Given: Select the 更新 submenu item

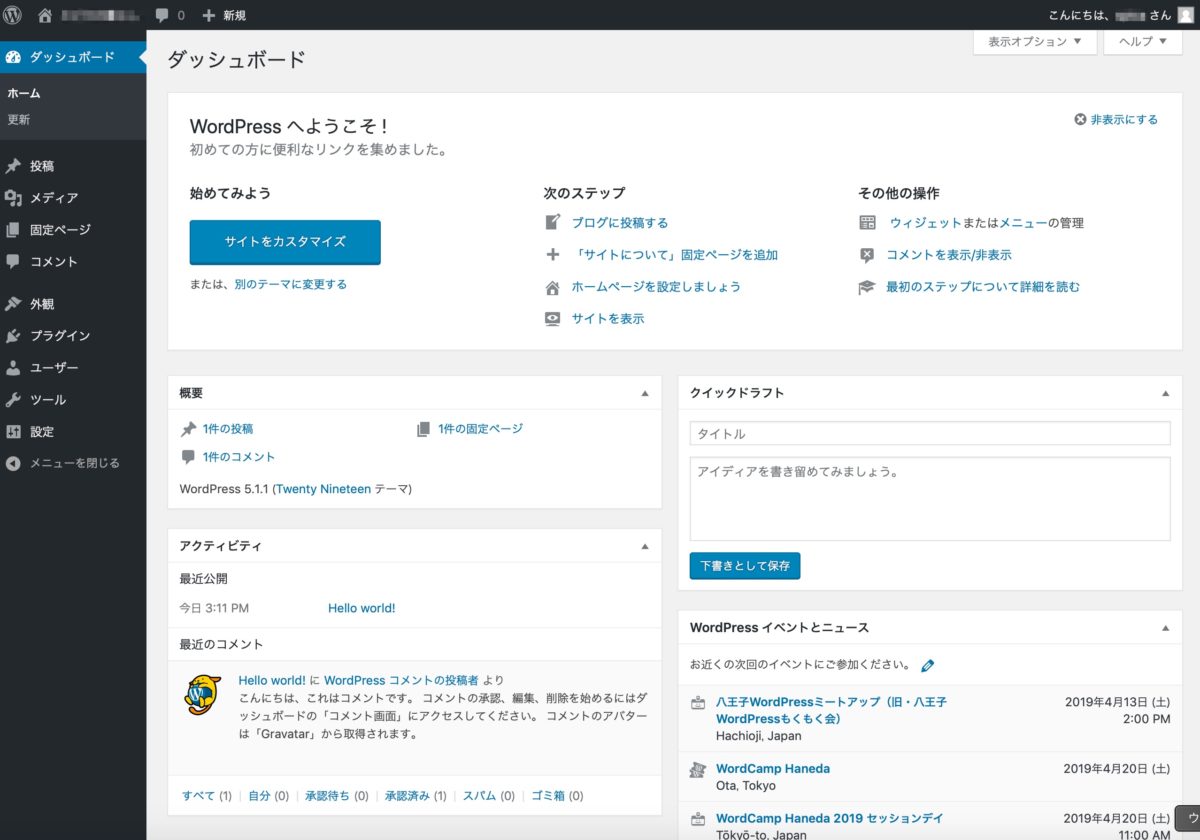Looking at the screenshot, I should [19, 120].
